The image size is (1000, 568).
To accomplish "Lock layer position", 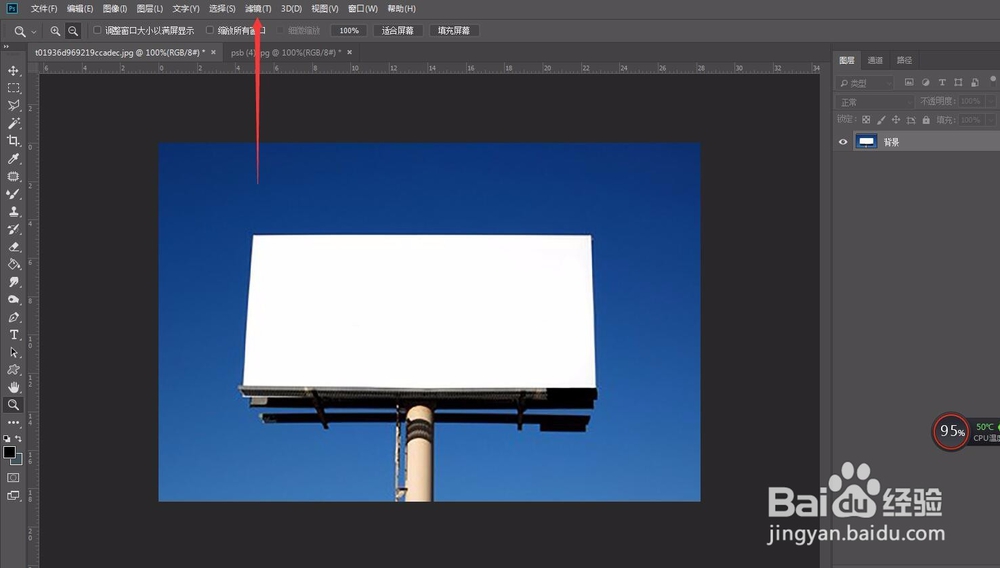I will pos(896,120).
